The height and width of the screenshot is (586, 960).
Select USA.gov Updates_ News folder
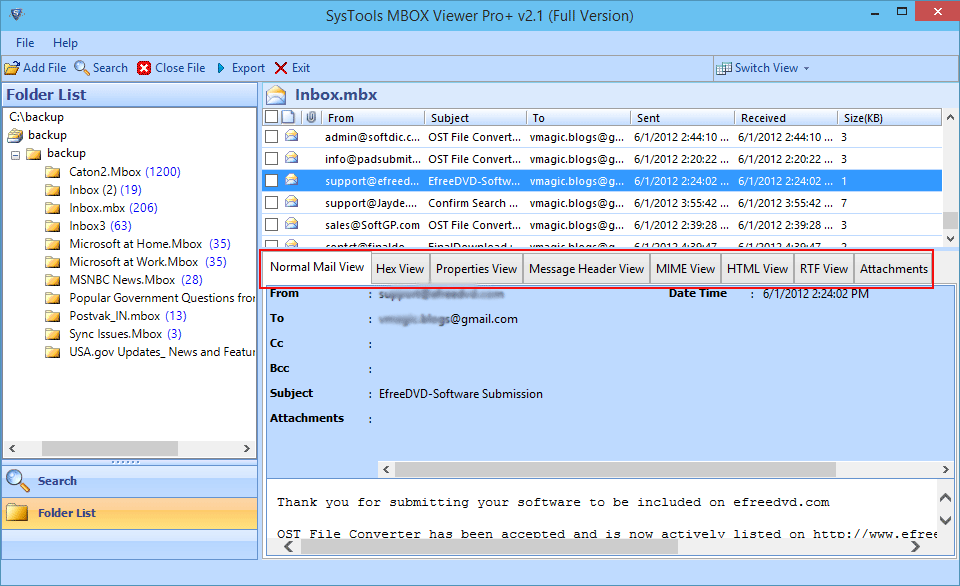pyautogui.click(x=162, y=352)
